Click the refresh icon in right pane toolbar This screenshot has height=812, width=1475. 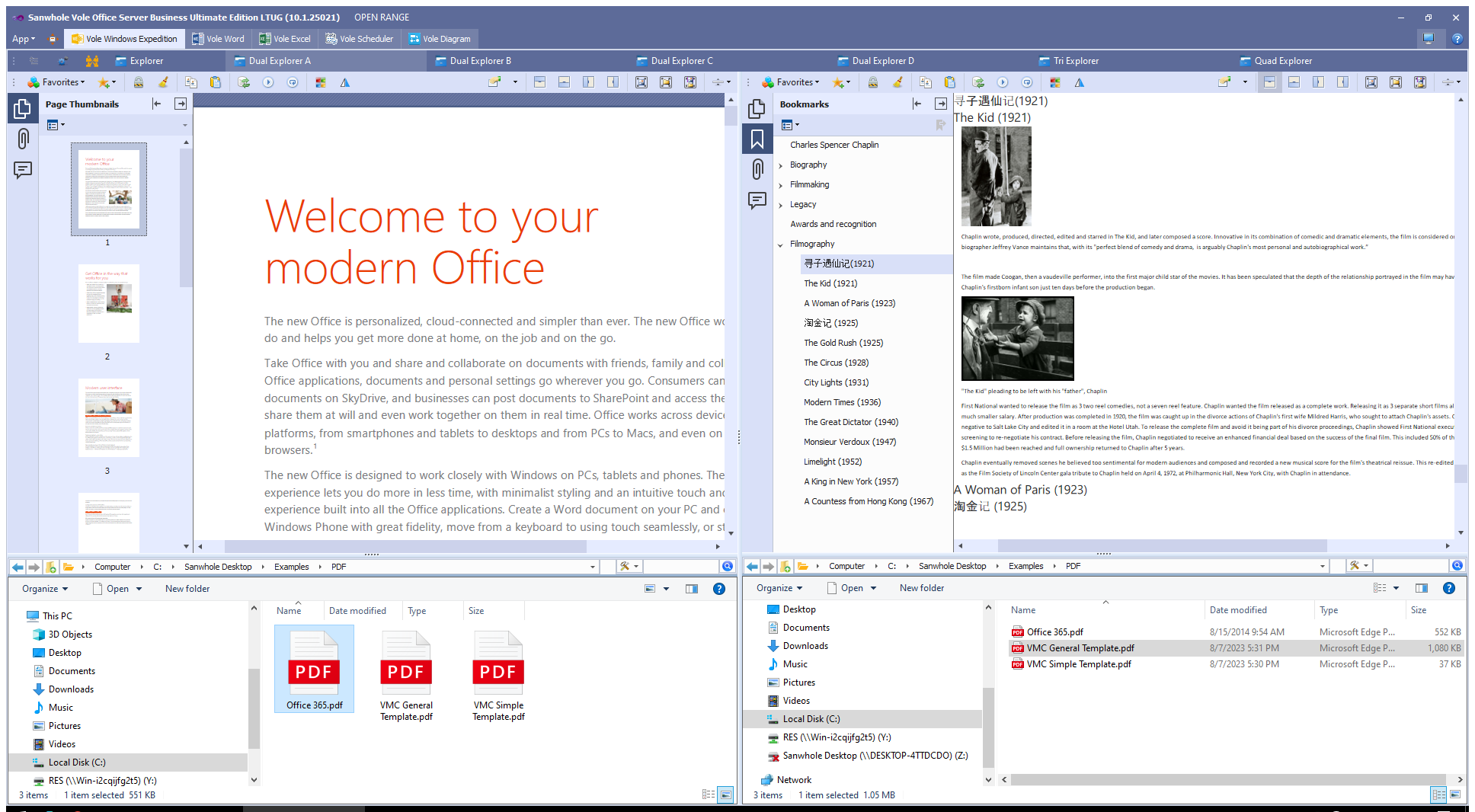978,82
